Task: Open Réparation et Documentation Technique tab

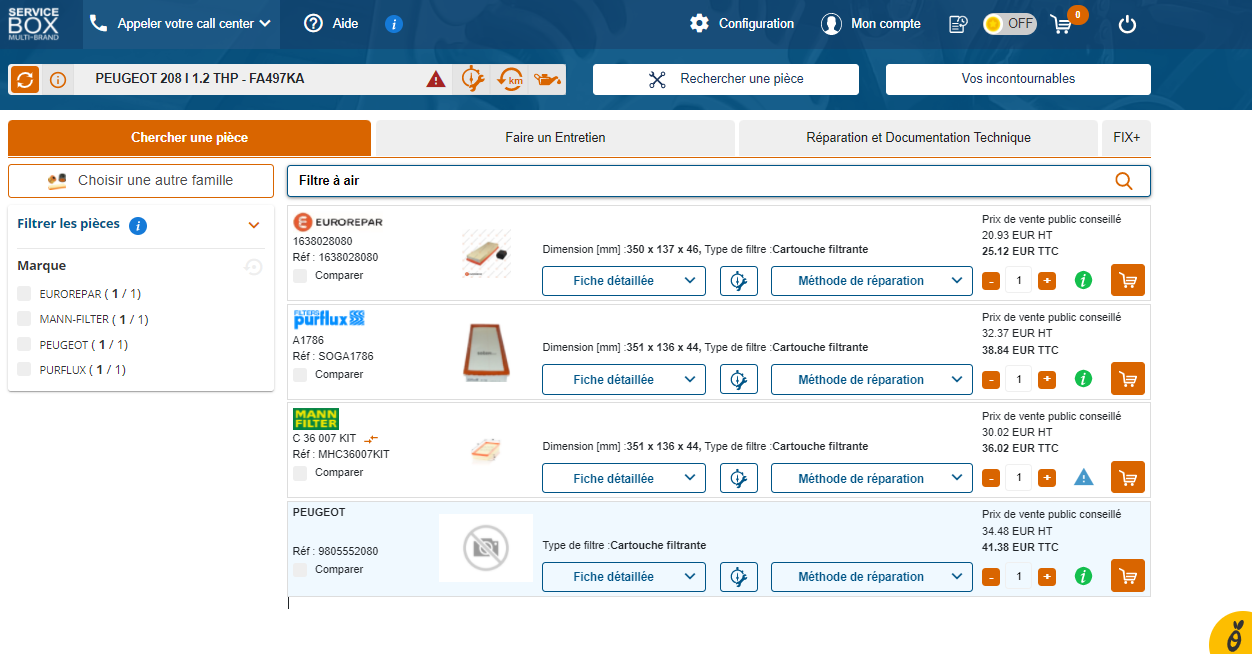Action: [918, 138]
